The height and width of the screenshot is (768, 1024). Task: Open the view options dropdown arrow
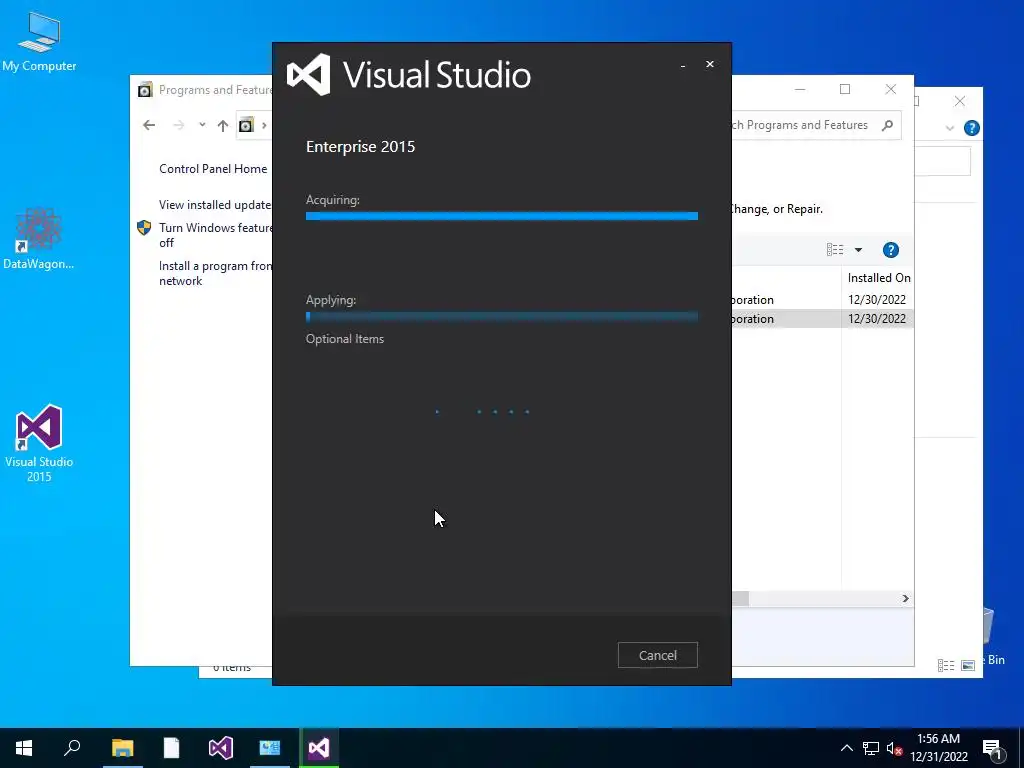[x=858, y=249]
